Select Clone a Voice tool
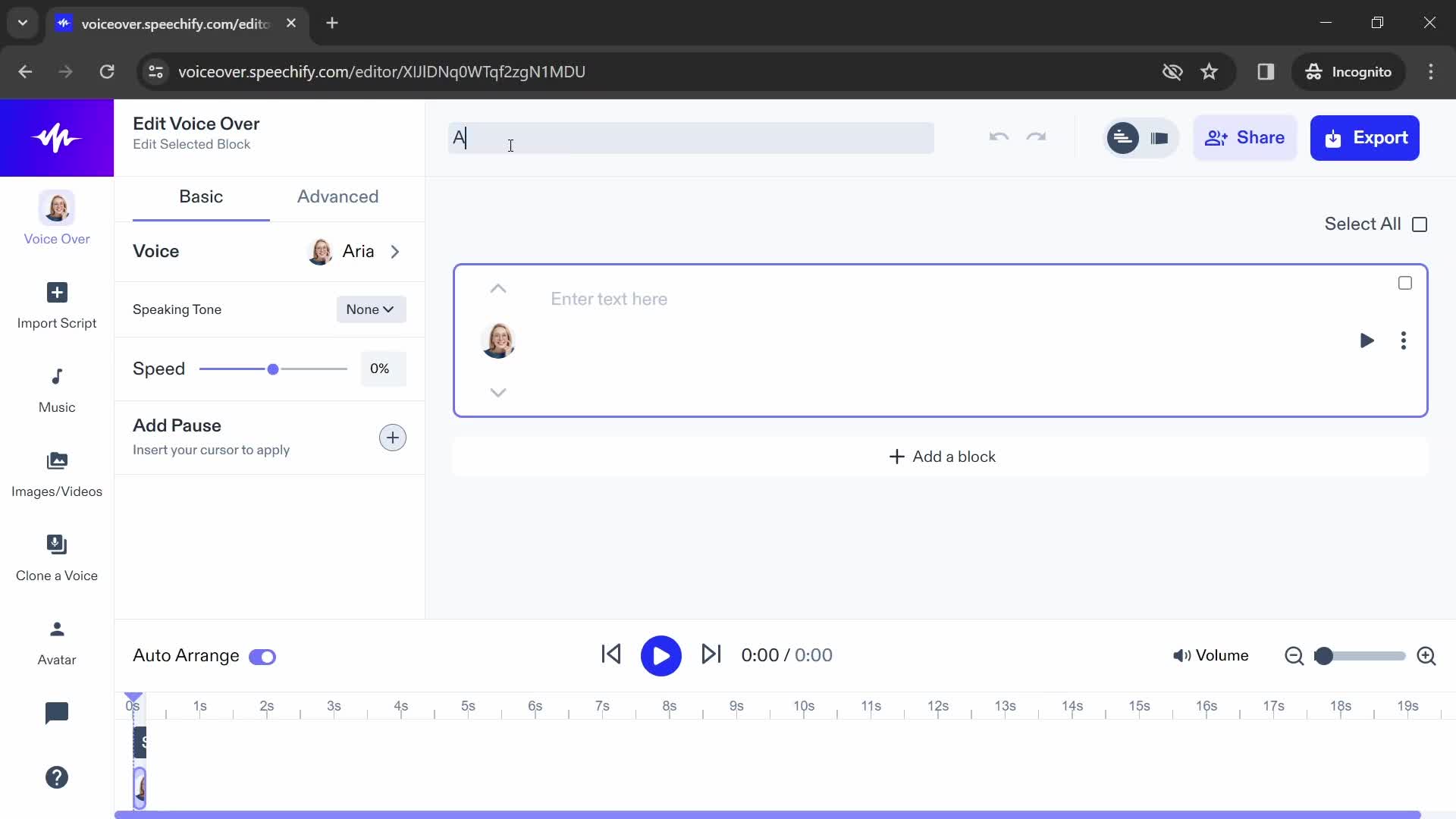This screenshot has height=819, width=1456. [x=56, y=556]
